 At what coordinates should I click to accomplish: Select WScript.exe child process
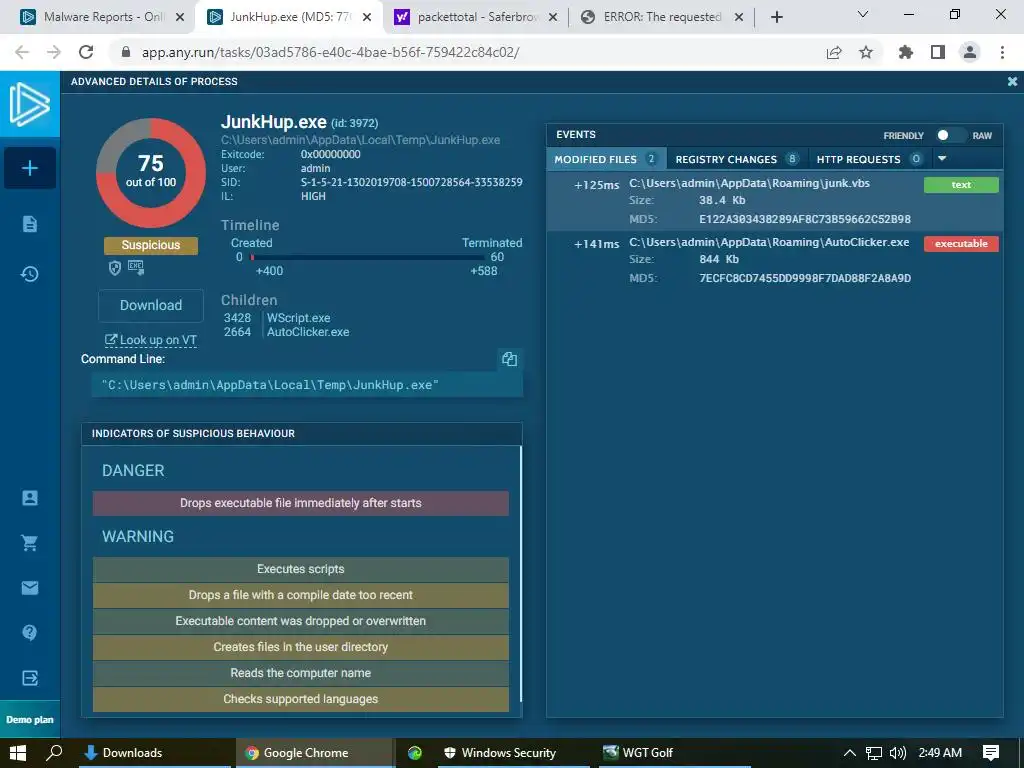298,318
